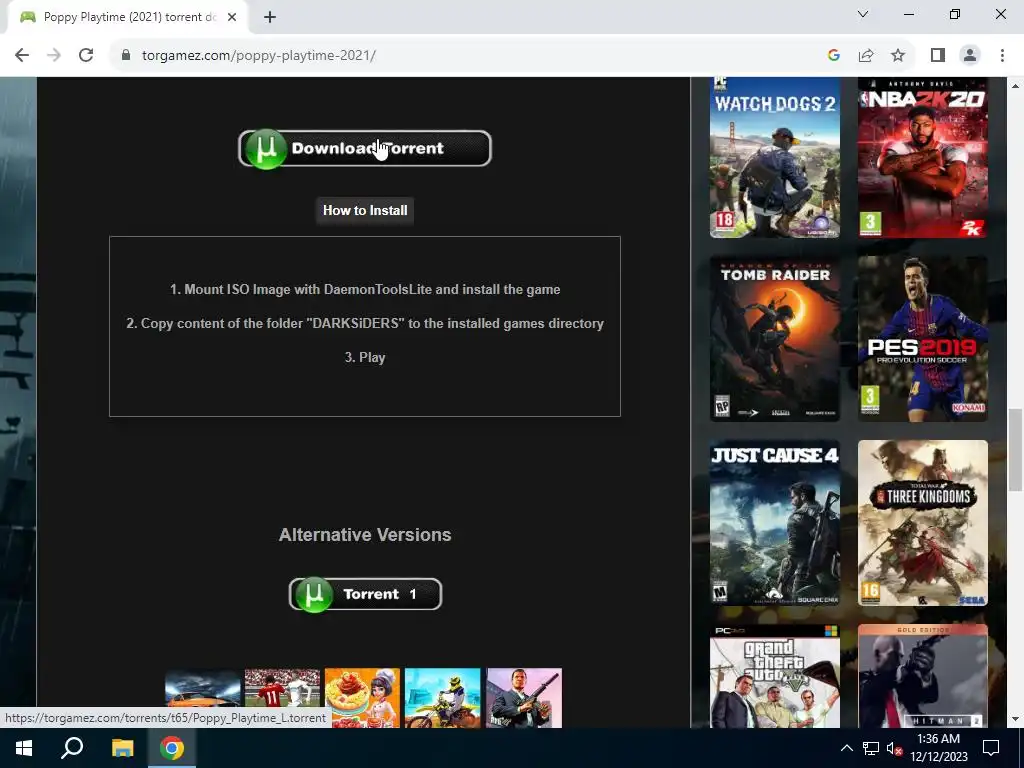The width and height of the screenshot is (1024, 768).
Task: Open the PES 2019 cover
Action: click(923, 339)
